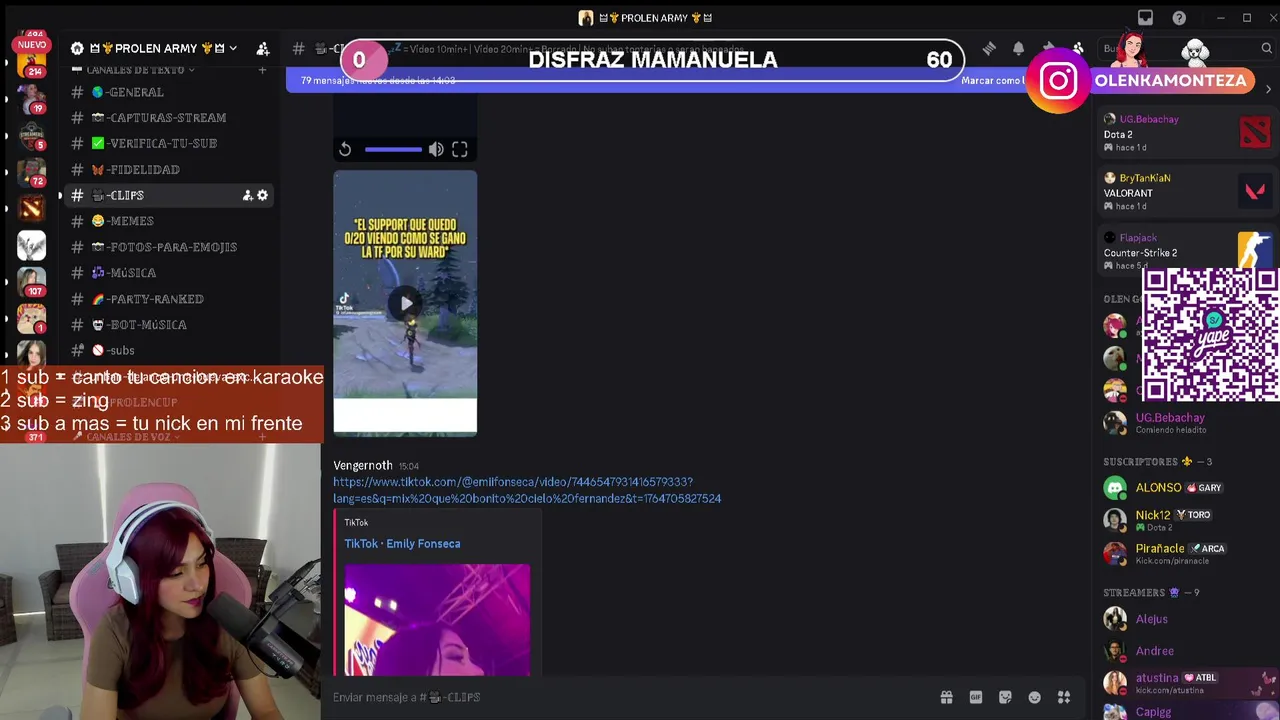Open Dota 2 server icon in sidebar
This screenshot has width=1280, height=720.
click(x=31, y=208)
